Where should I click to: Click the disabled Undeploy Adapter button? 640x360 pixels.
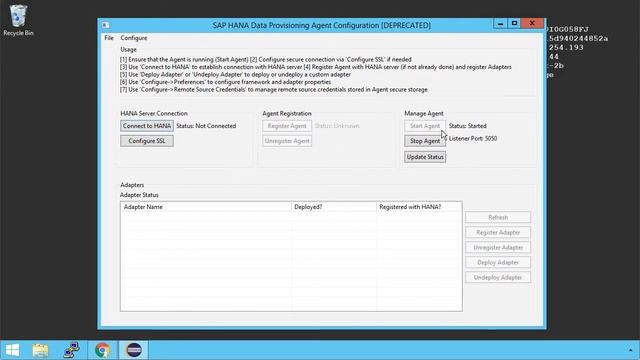pyautogui.click(x=498, y=278)
